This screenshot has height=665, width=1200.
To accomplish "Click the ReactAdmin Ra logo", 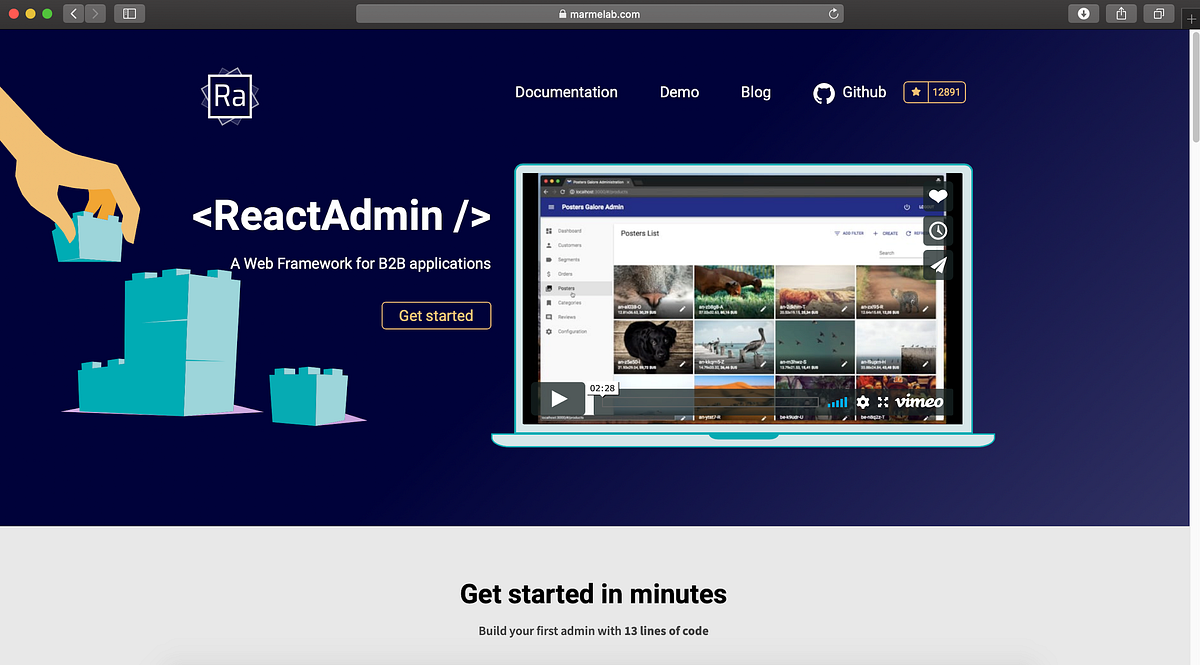I will 230,95.
